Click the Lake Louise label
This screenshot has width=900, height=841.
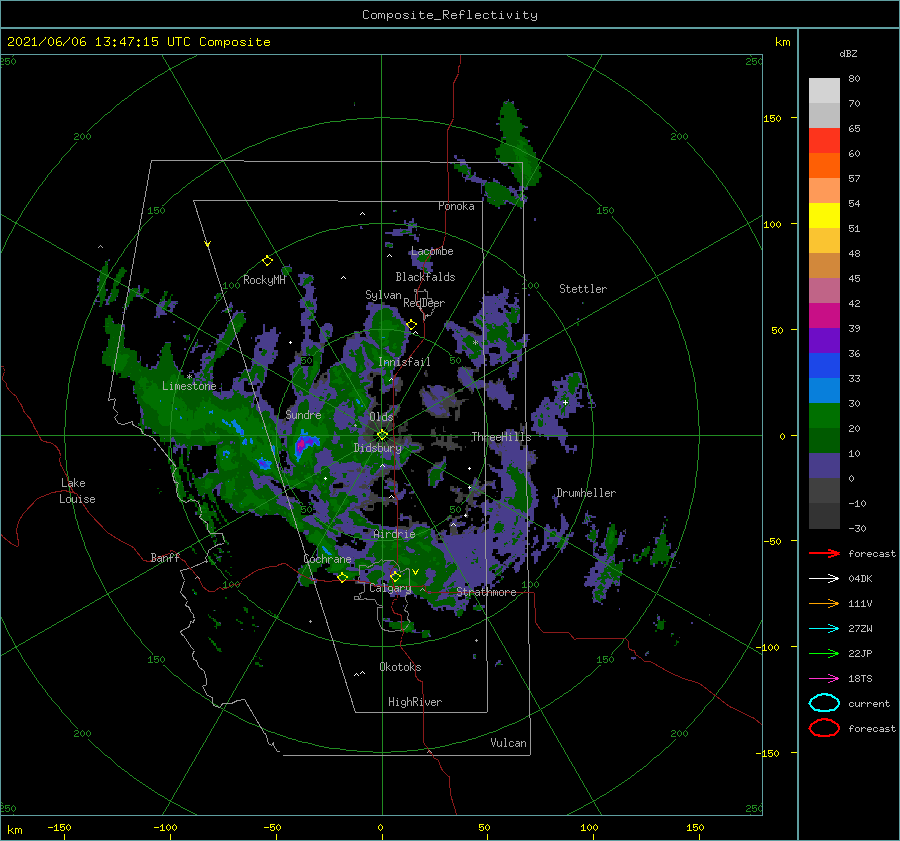[77, 491]
